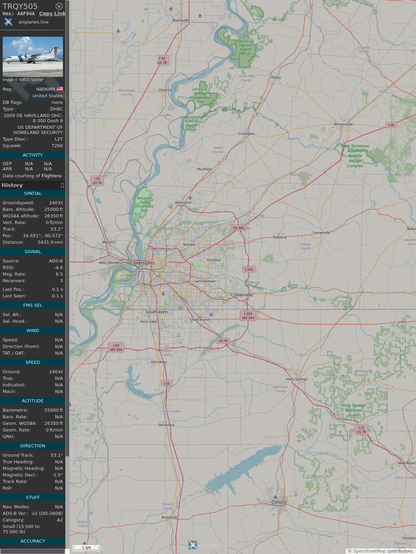This screenshot has width=416, height=554.
Task: Click the airplanes.live airplane logo icon
Action: tap(8, 22)
